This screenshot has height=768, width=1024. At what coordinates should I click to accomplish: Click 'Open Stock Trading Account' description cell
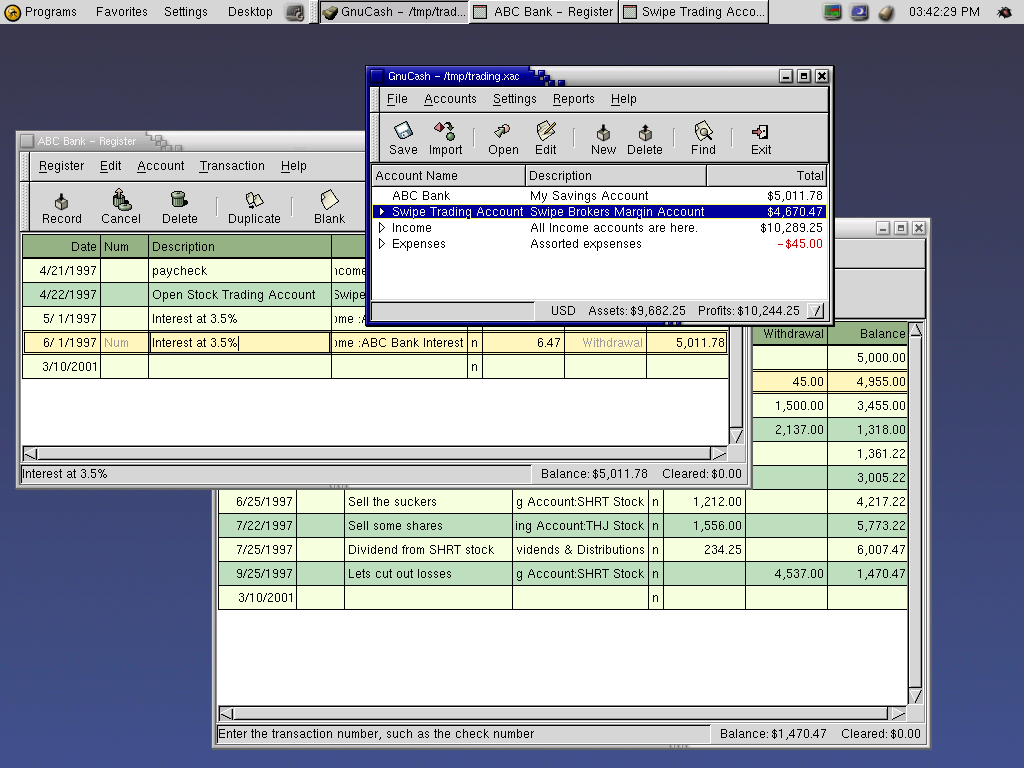coord(240,295)
